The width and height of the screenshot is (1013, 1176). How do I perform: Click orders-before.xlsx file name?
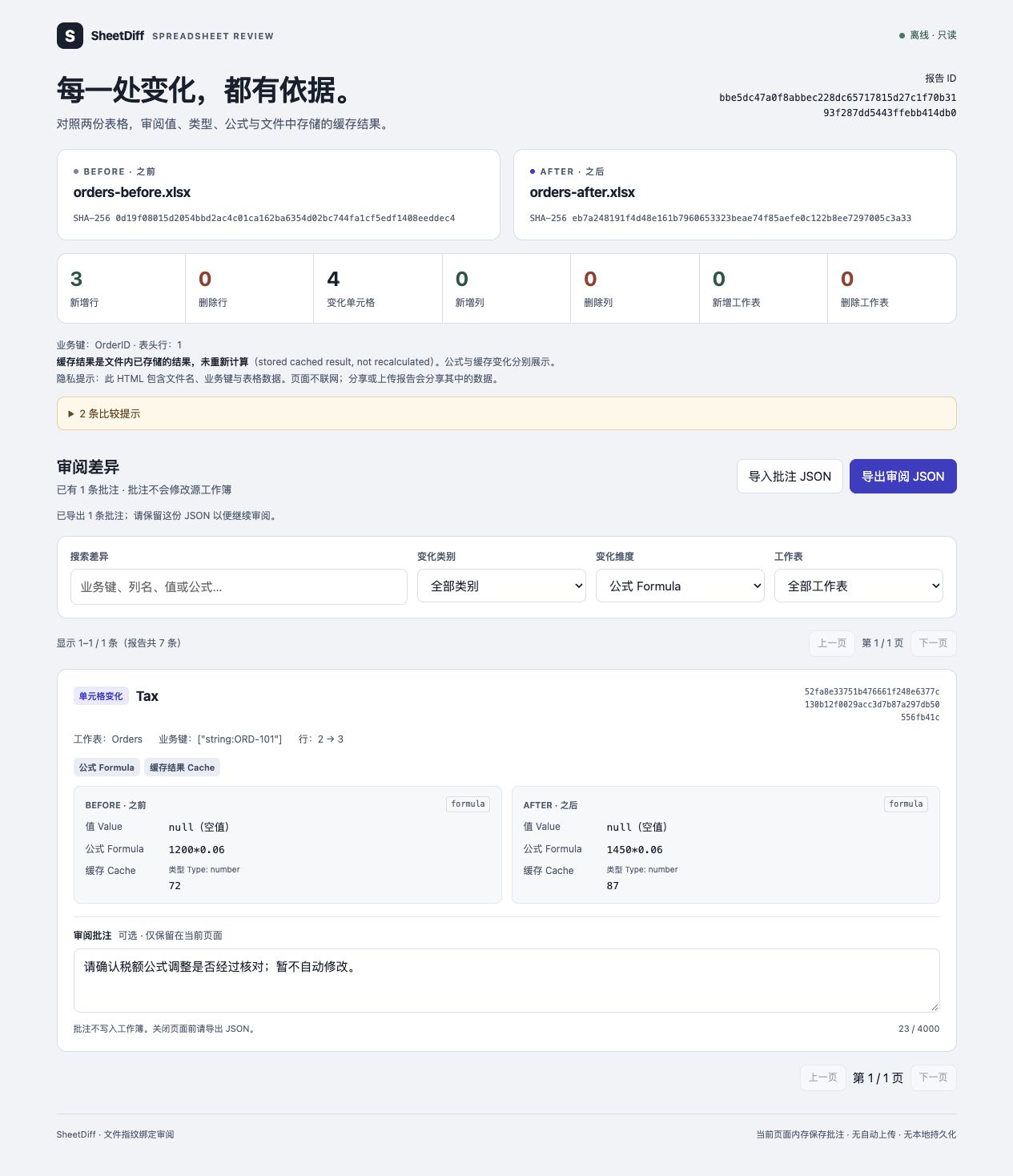132,192
